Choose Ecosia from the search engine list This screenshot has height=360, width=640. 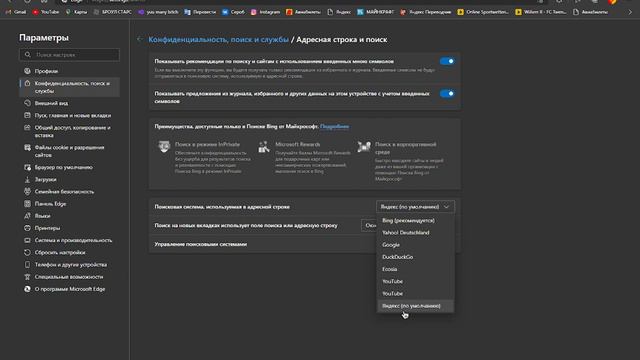pos(416,269)
